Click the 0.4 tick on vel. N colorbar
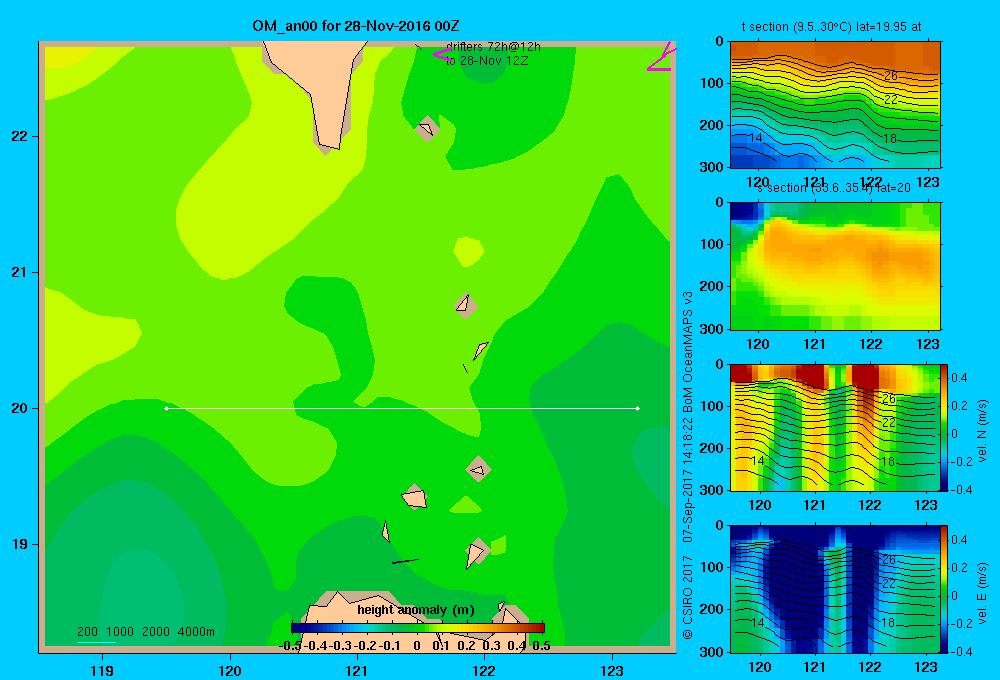Viewport: 1000px width, 680px height. coord(960,378)
